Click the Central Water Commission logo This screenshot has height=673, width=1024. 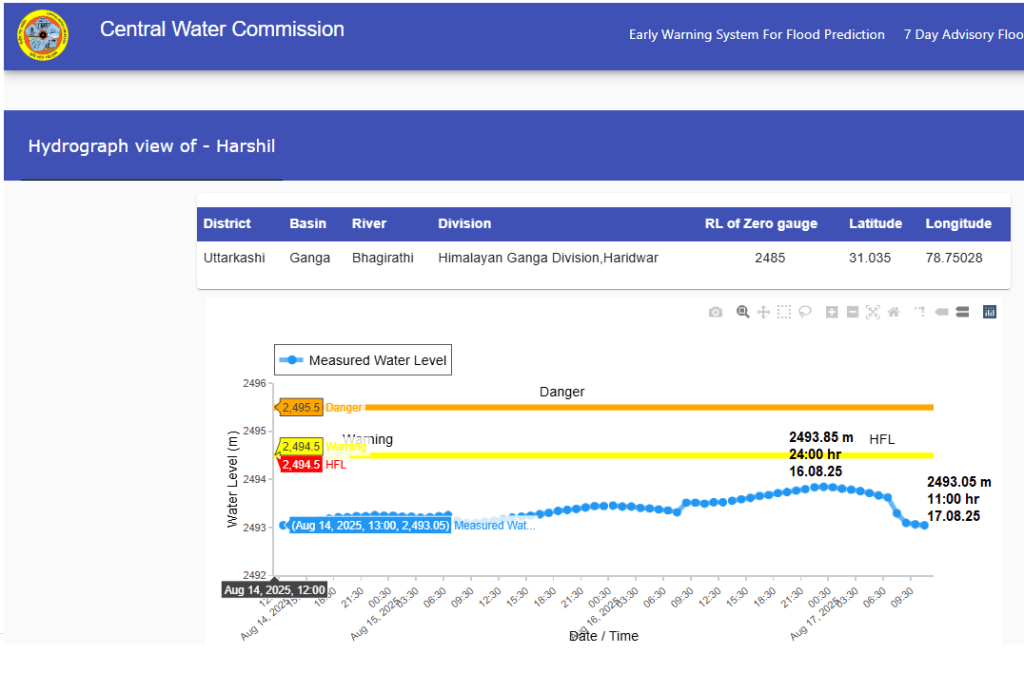pyautogui.click(x=44, y=36)
